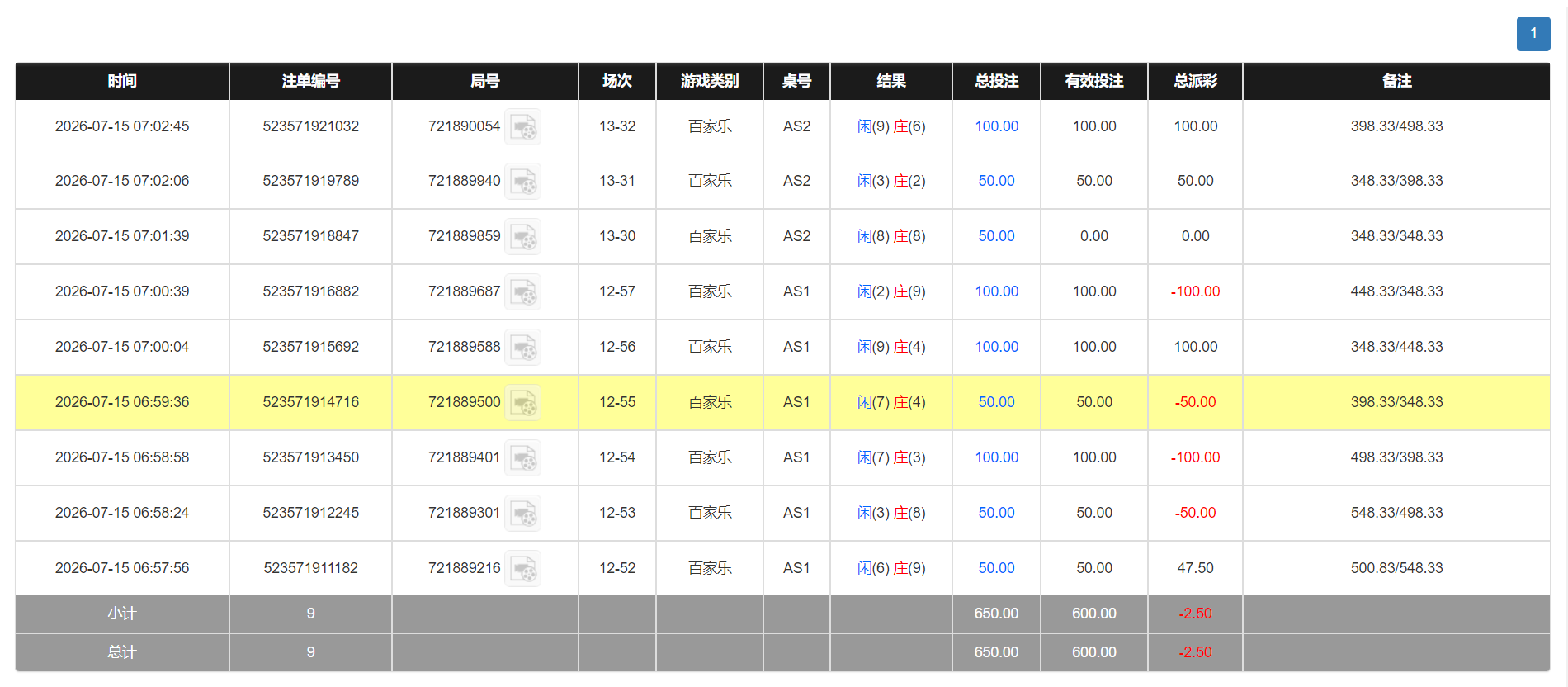Open total bet link of order 523571912245
Screen dimensions: 1568x687
coord(996,513)
